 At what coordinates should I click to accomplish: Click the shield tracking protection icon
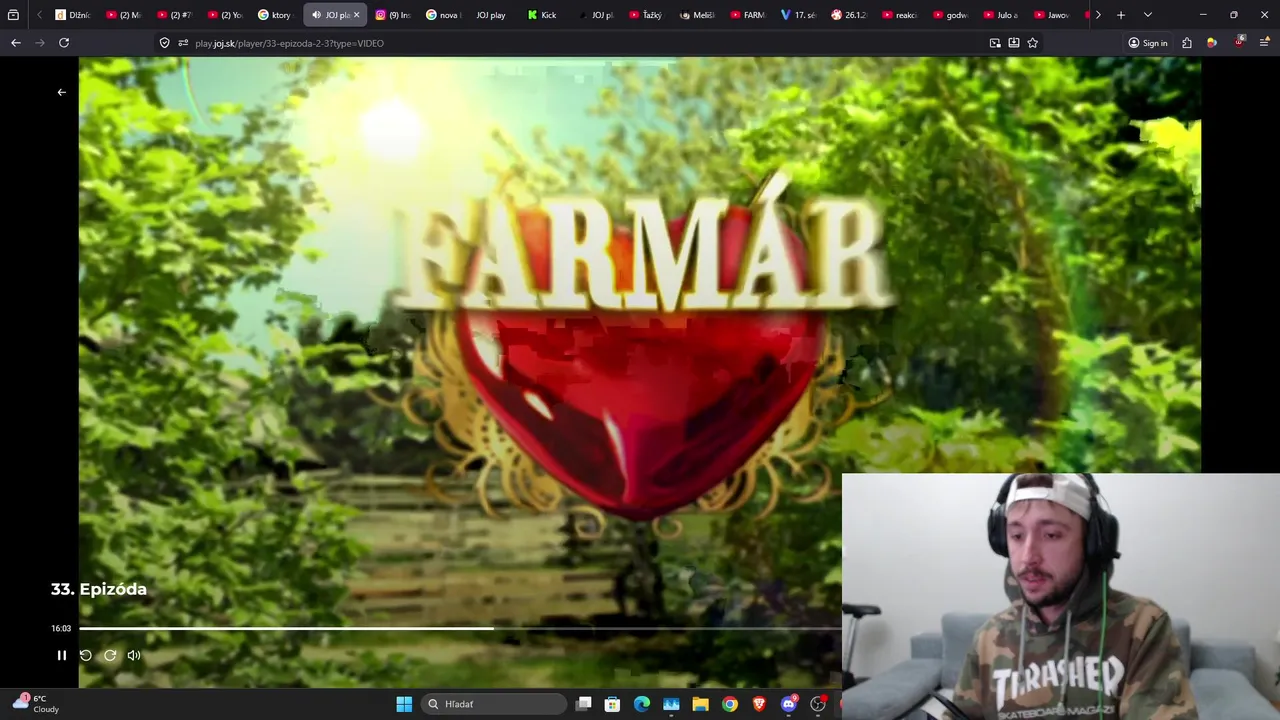pyautogui.click(x=165, y=43)
